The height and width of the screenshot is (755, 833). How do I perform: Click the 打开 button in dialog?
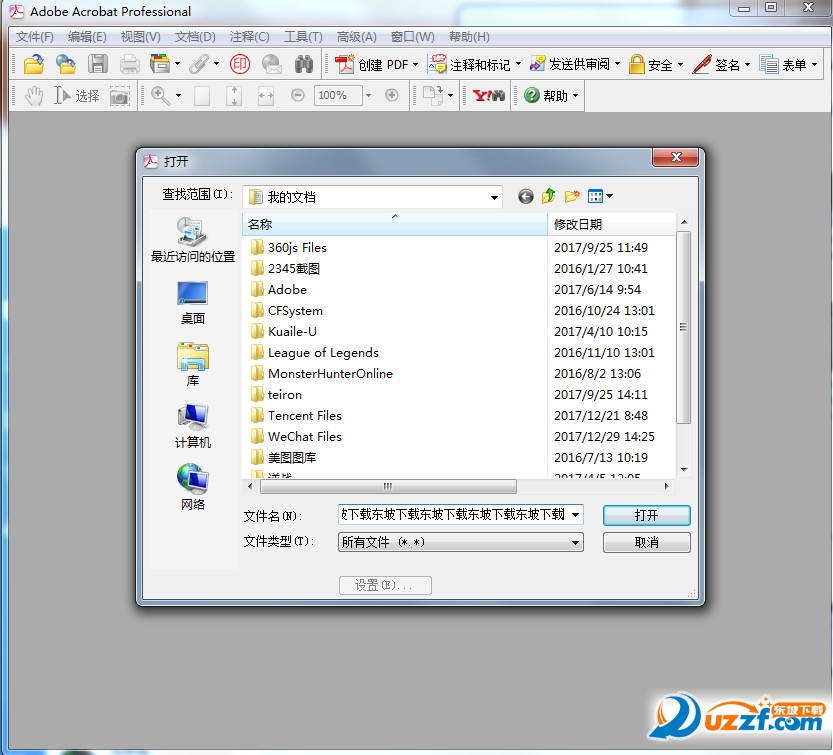(647, 515)
